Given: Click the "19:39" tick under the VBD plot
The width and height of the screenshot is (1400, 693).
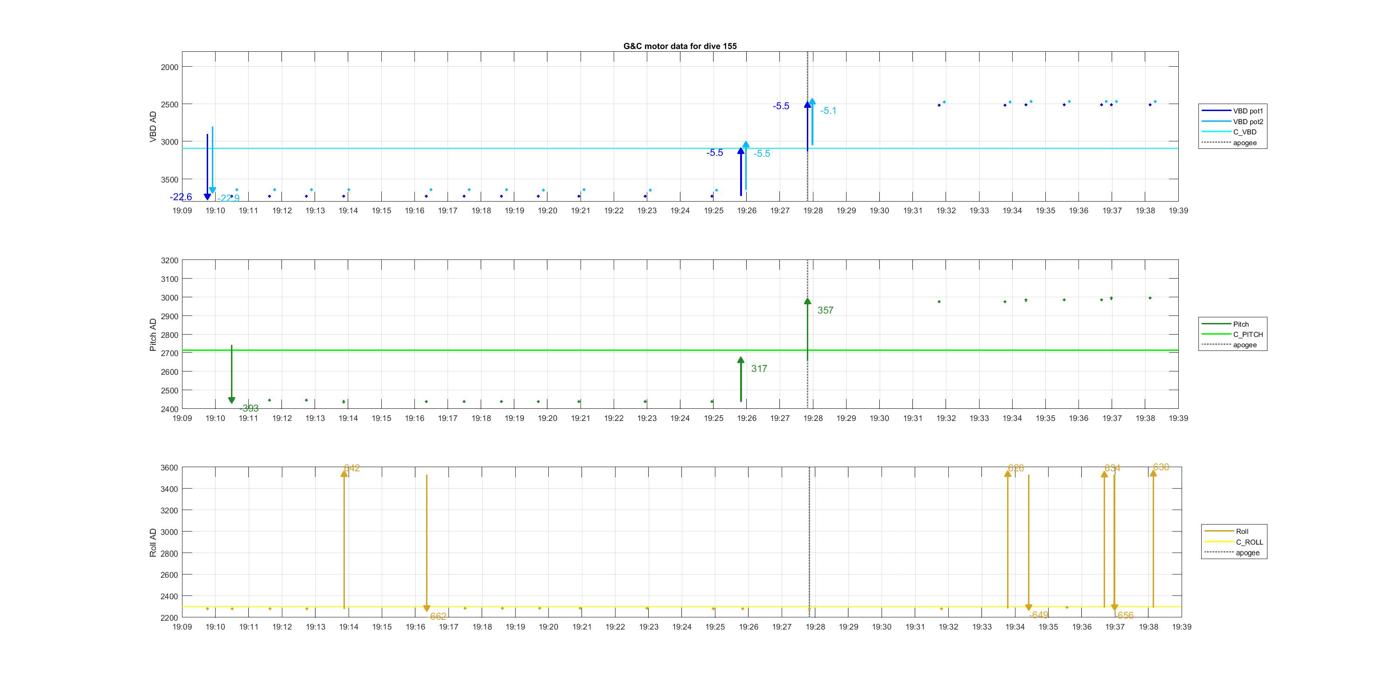Looking at the screenshot, I should tap(1178, 211).
